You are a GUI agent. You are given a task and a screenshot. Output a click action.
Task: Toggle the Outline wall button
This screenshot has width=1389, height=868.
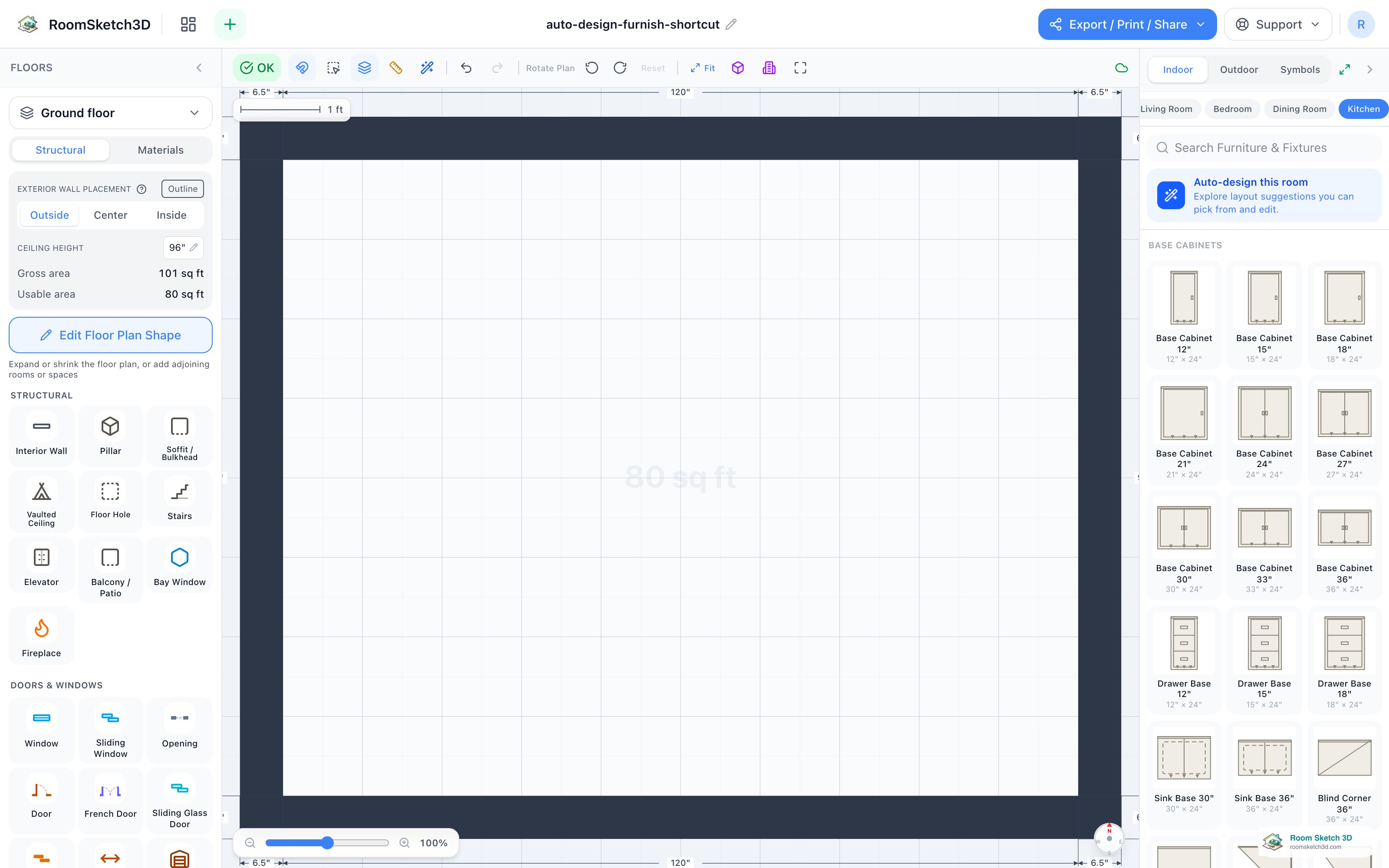click(182, 189)
